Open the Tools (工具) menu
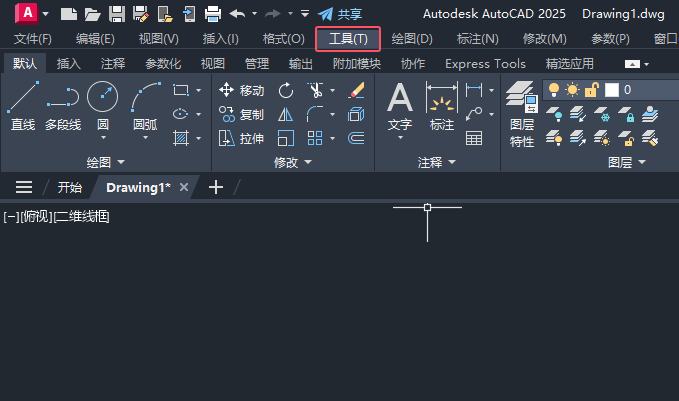The width and height of the screenshot is (679, 401). [348, 39]
